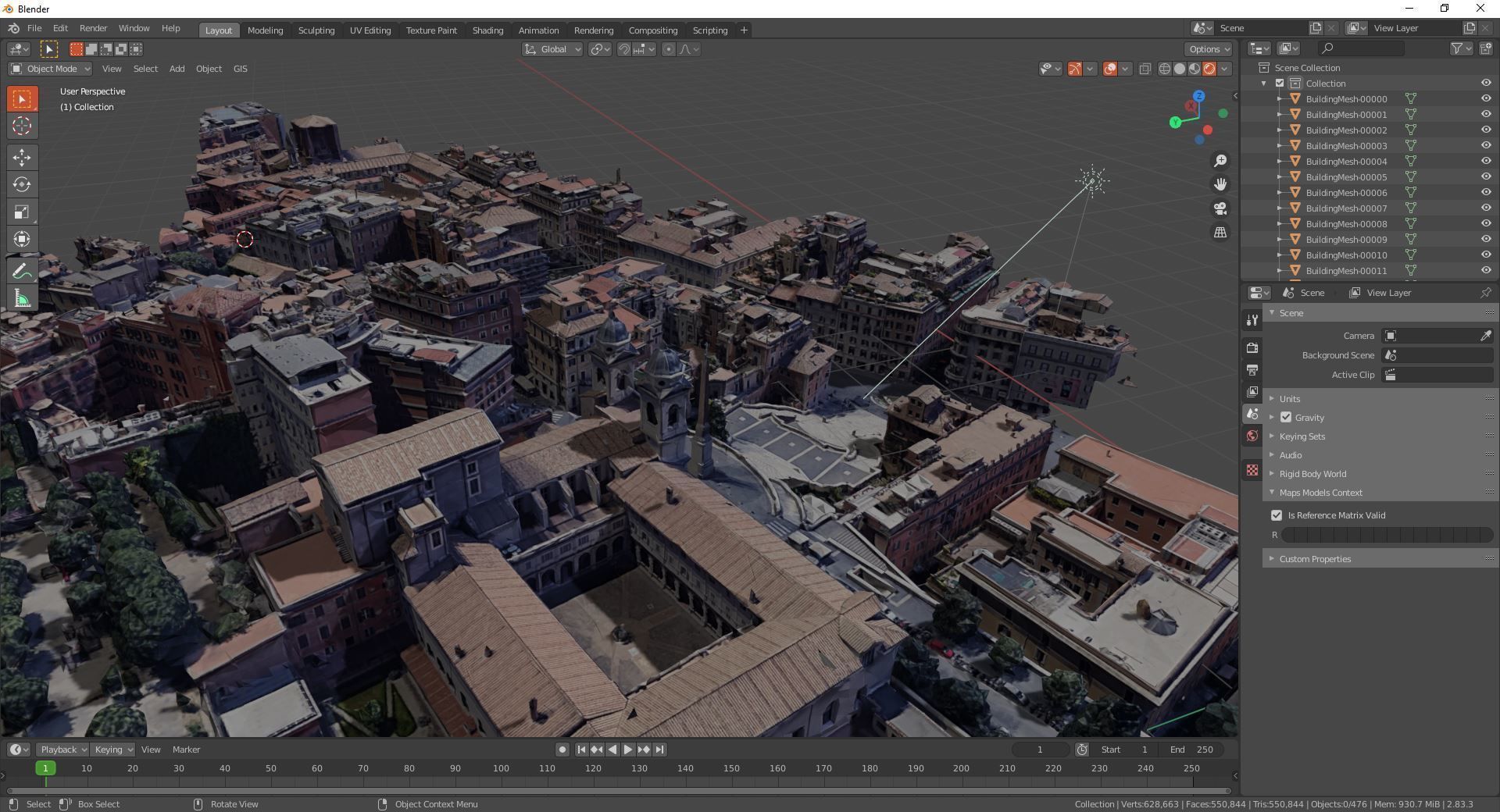This screenshot has height=812, width=1500.
Task: Click the pan view hand icon
Action: coord(1220,184)
